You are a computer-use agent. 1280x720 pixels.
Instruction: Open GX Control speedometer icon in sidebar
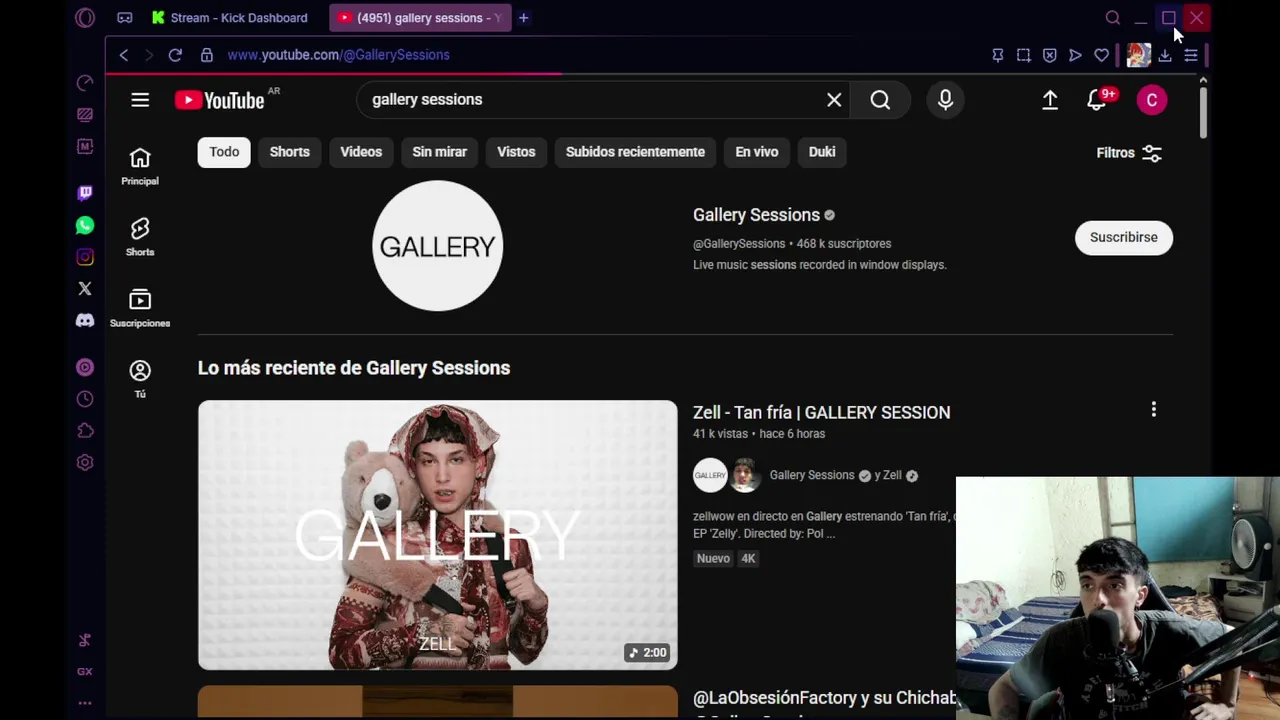[x=85, y=83]
